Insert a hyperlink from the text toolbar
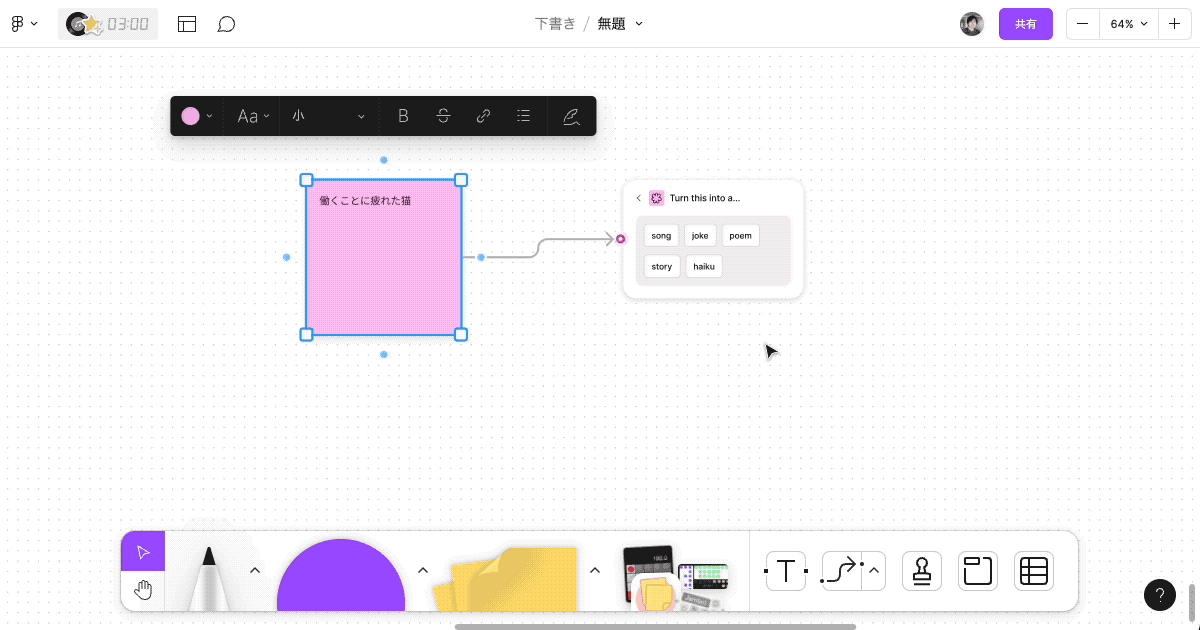This screenshot has height=630, width=1200. (x=483, y=115)
